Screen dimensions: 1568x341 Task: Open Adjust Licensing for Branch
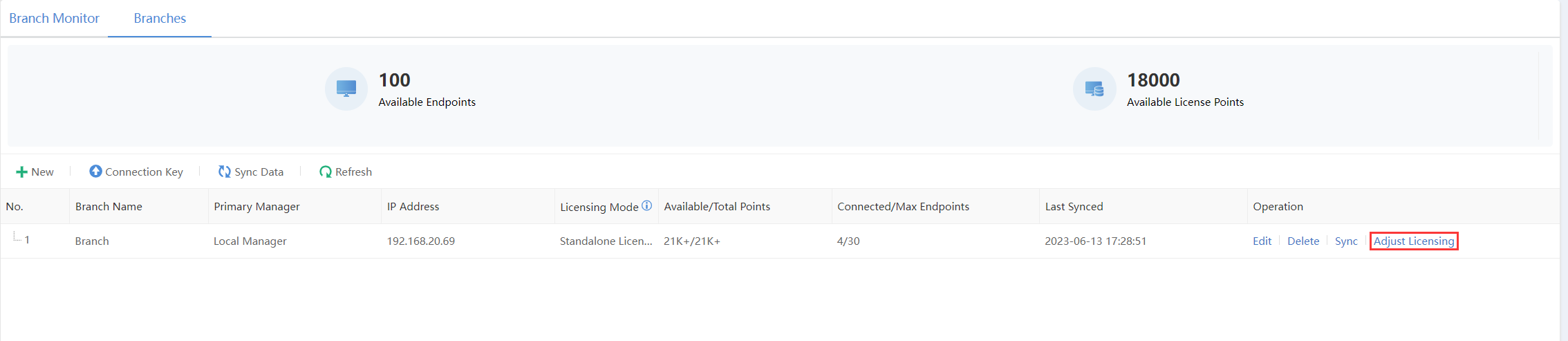(1413, 241)
